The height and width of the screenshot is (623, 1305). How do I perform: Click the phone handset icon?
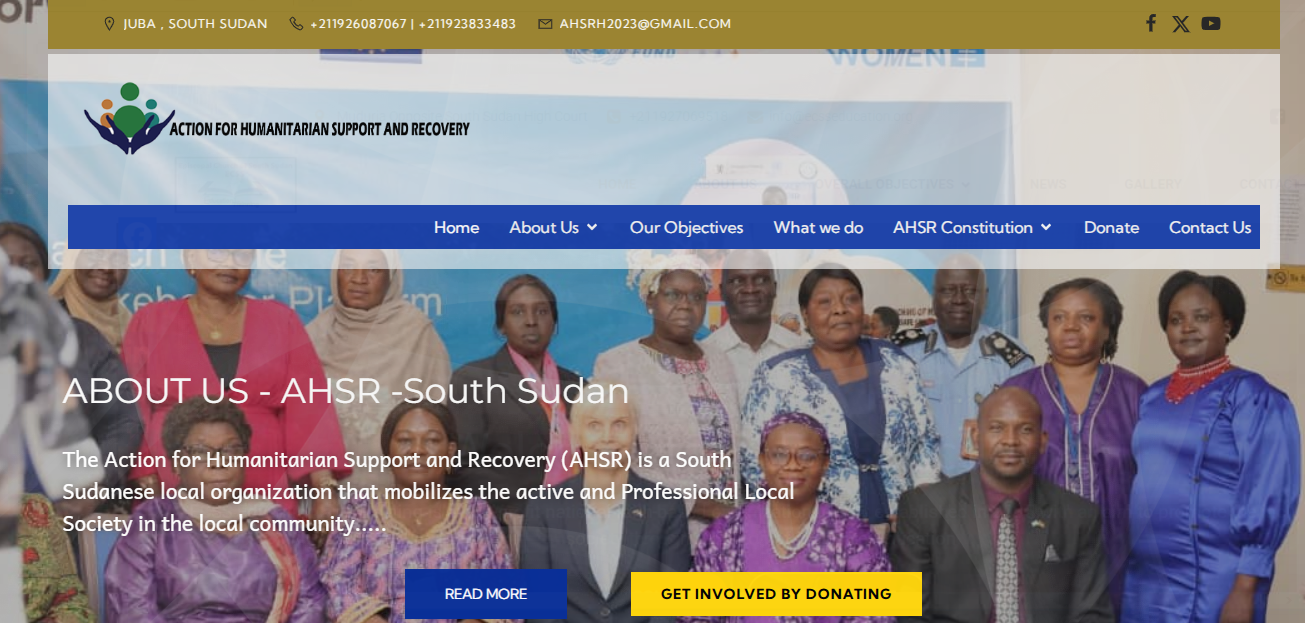296,23
